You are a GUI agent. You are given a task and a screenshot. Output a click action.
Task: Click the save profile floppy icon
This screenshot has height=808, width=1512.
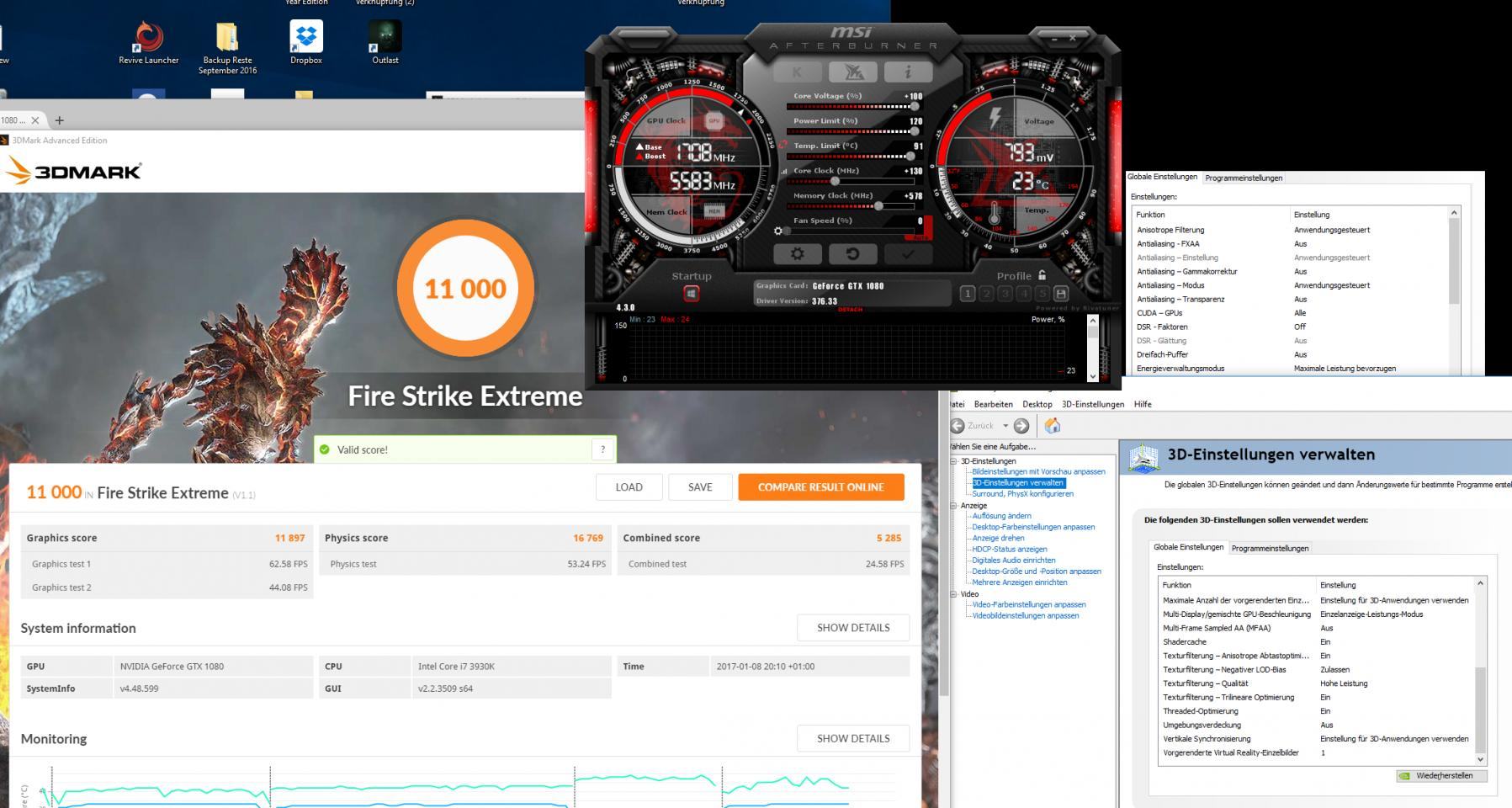pos(1061,294)
